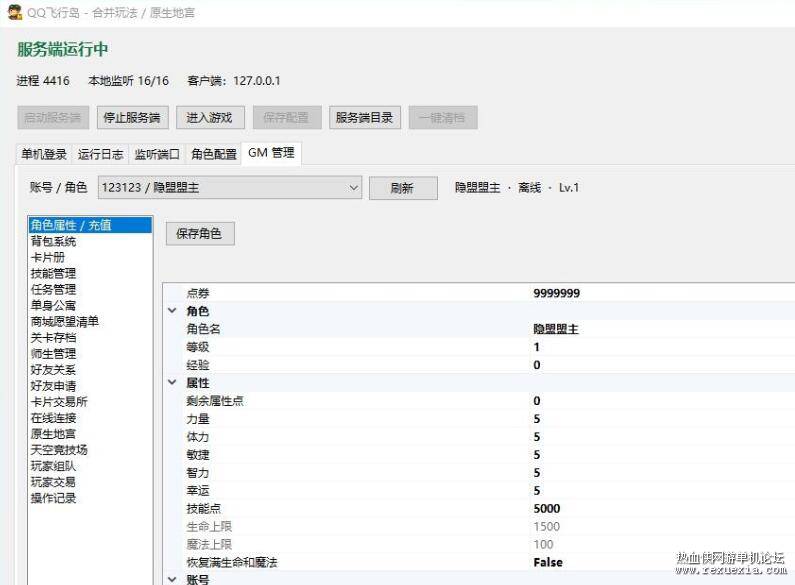
Task: Click the 刷新 button
Action: 403,188
